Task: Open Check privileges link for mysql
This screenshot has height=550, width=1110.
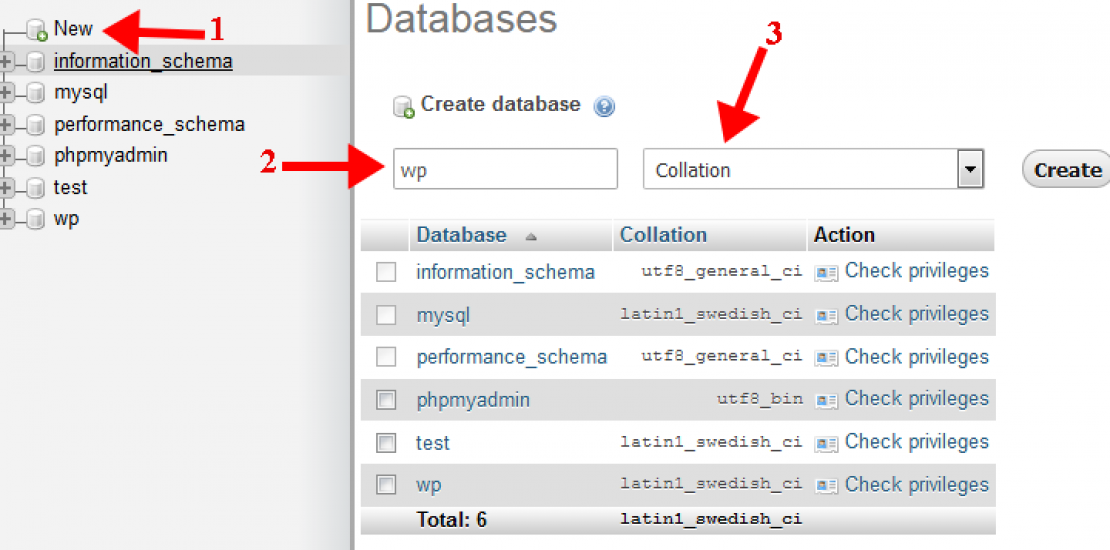Action: point(915,314)
